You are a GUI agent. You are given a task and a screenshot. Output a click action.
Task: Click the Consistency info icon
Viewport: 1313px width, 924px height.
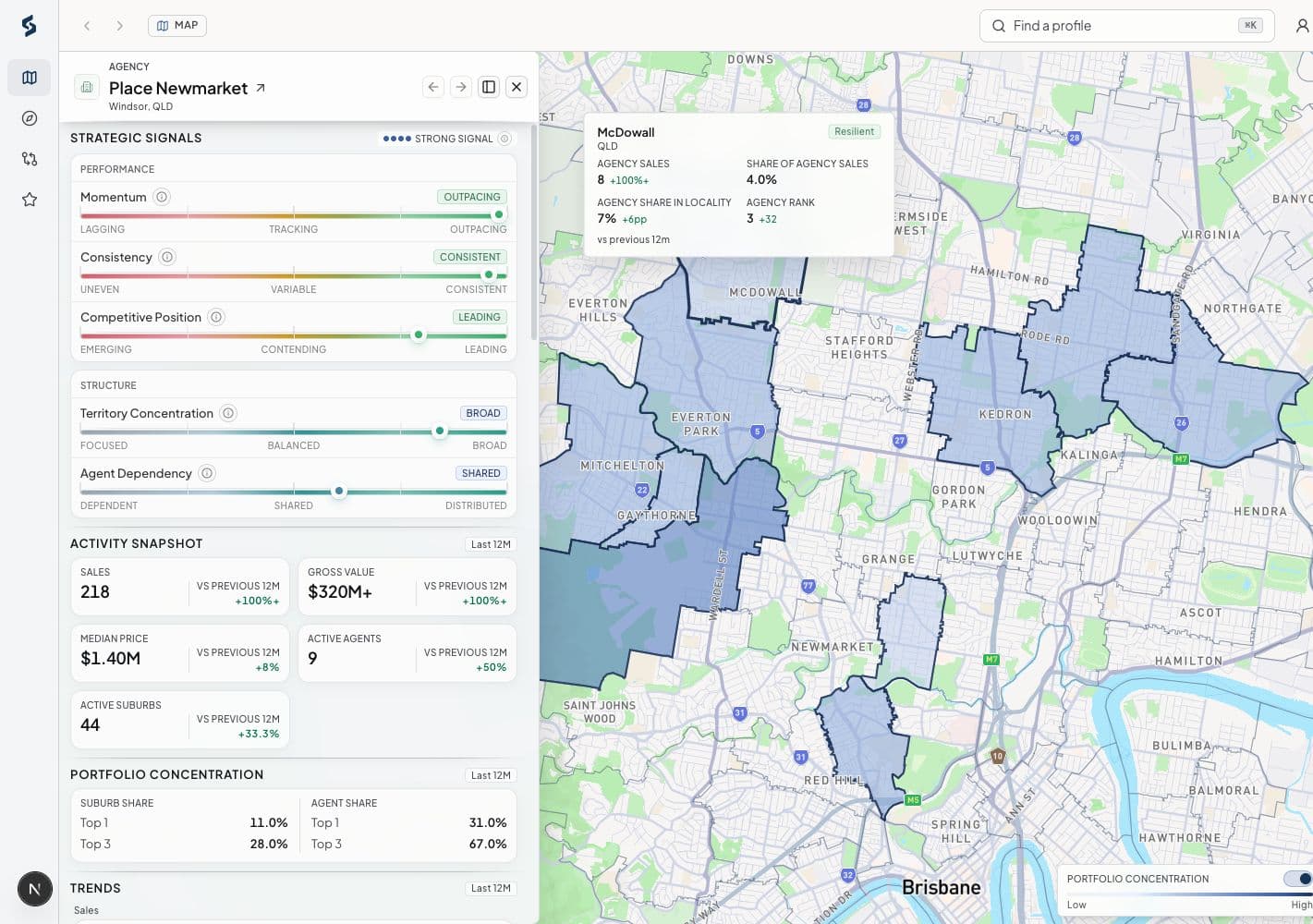[167, 257]
